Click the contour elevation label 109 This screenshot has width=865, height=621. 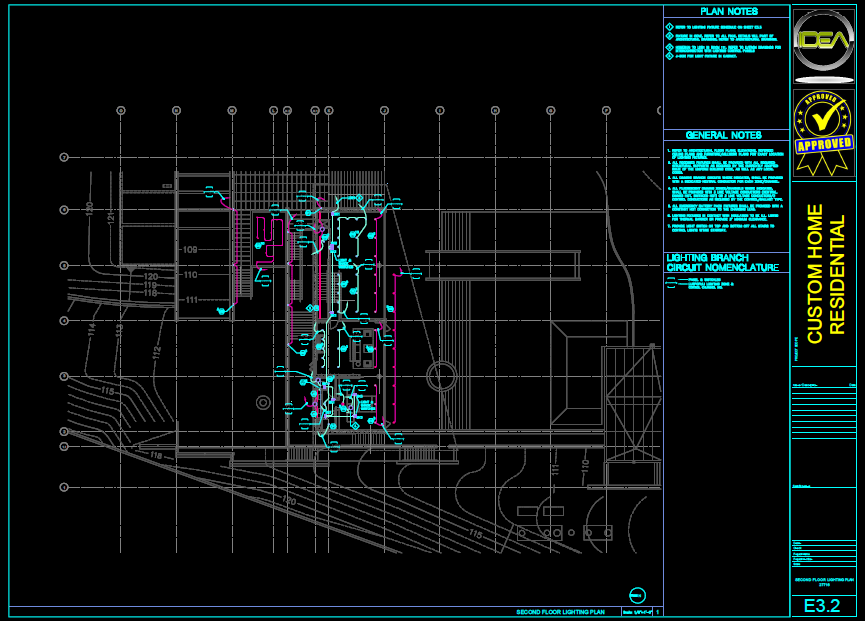click(189, 249)
